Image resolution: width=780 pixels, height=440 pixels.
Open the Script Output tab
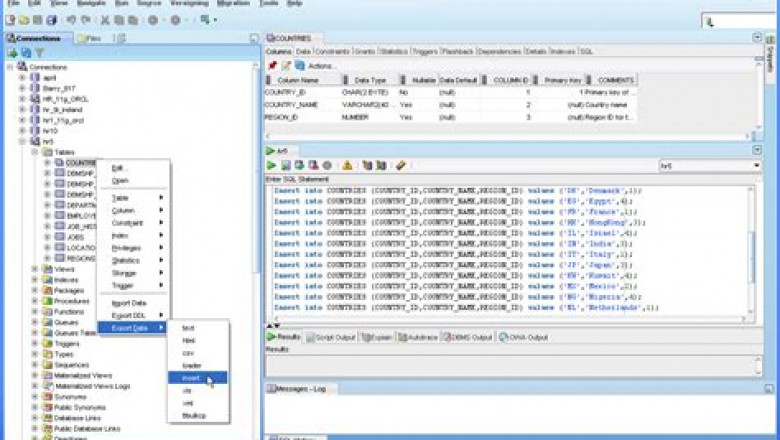[330, 337]
